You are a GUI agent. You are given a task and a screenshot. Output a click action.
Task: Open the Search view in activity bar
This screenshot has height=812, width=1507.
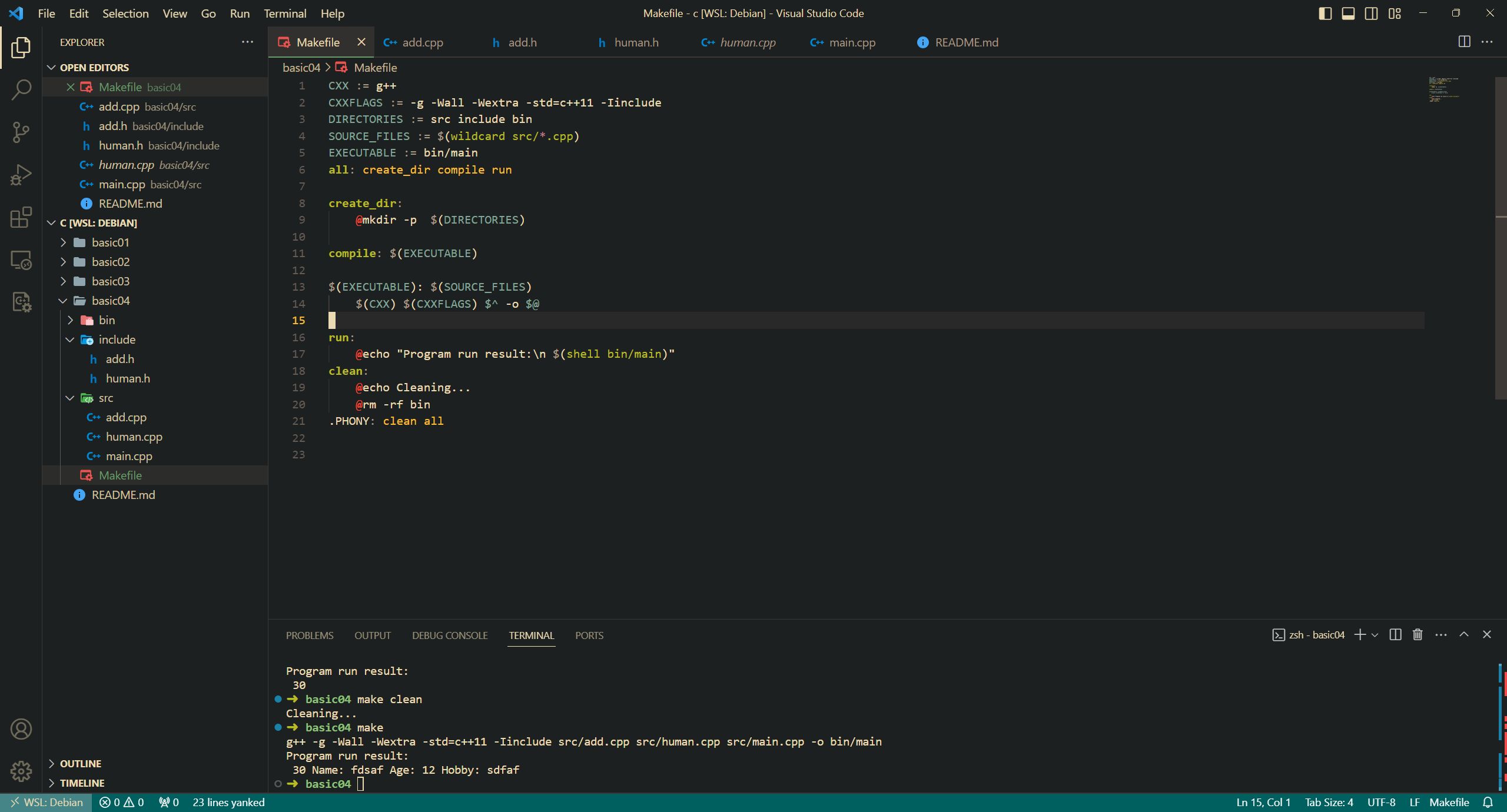coord(21,90)
